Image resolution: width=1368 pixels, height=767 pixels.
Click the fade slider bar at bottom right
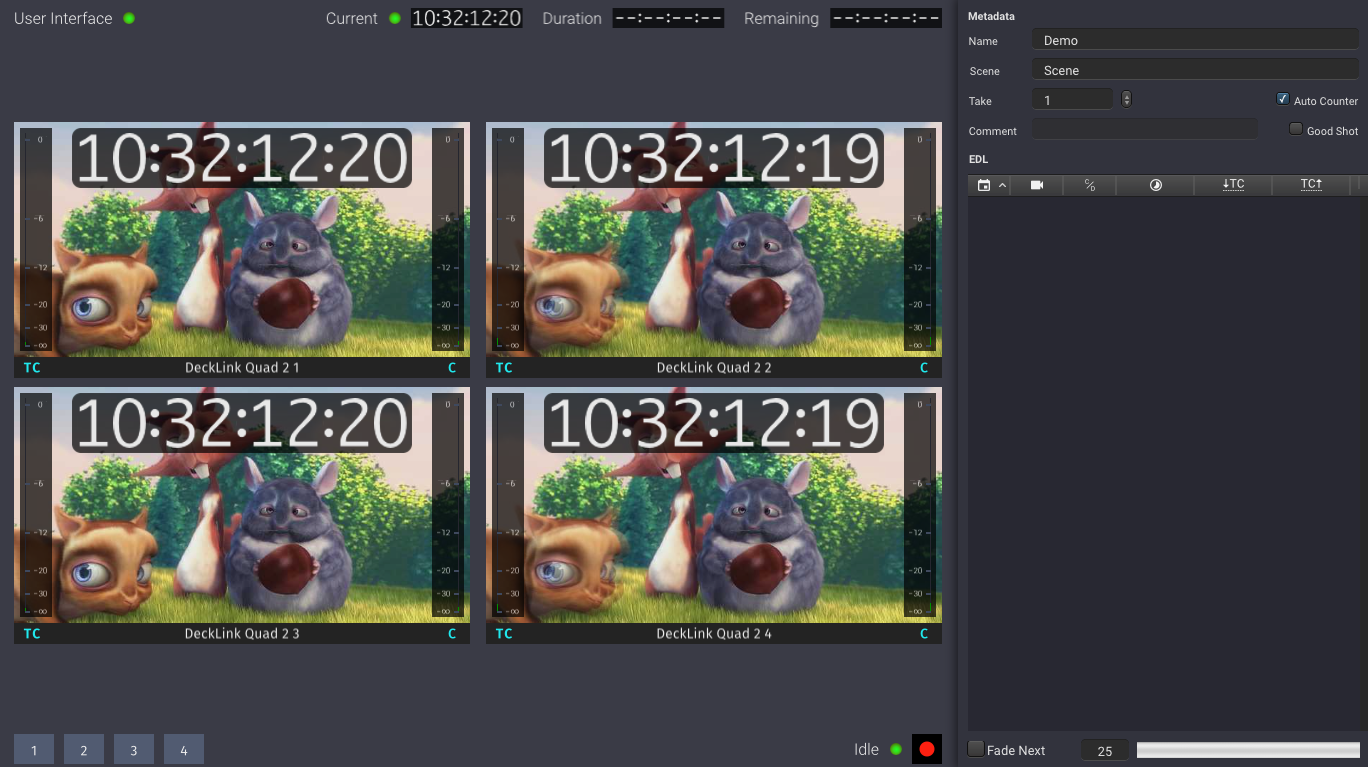pos(1248,750)
